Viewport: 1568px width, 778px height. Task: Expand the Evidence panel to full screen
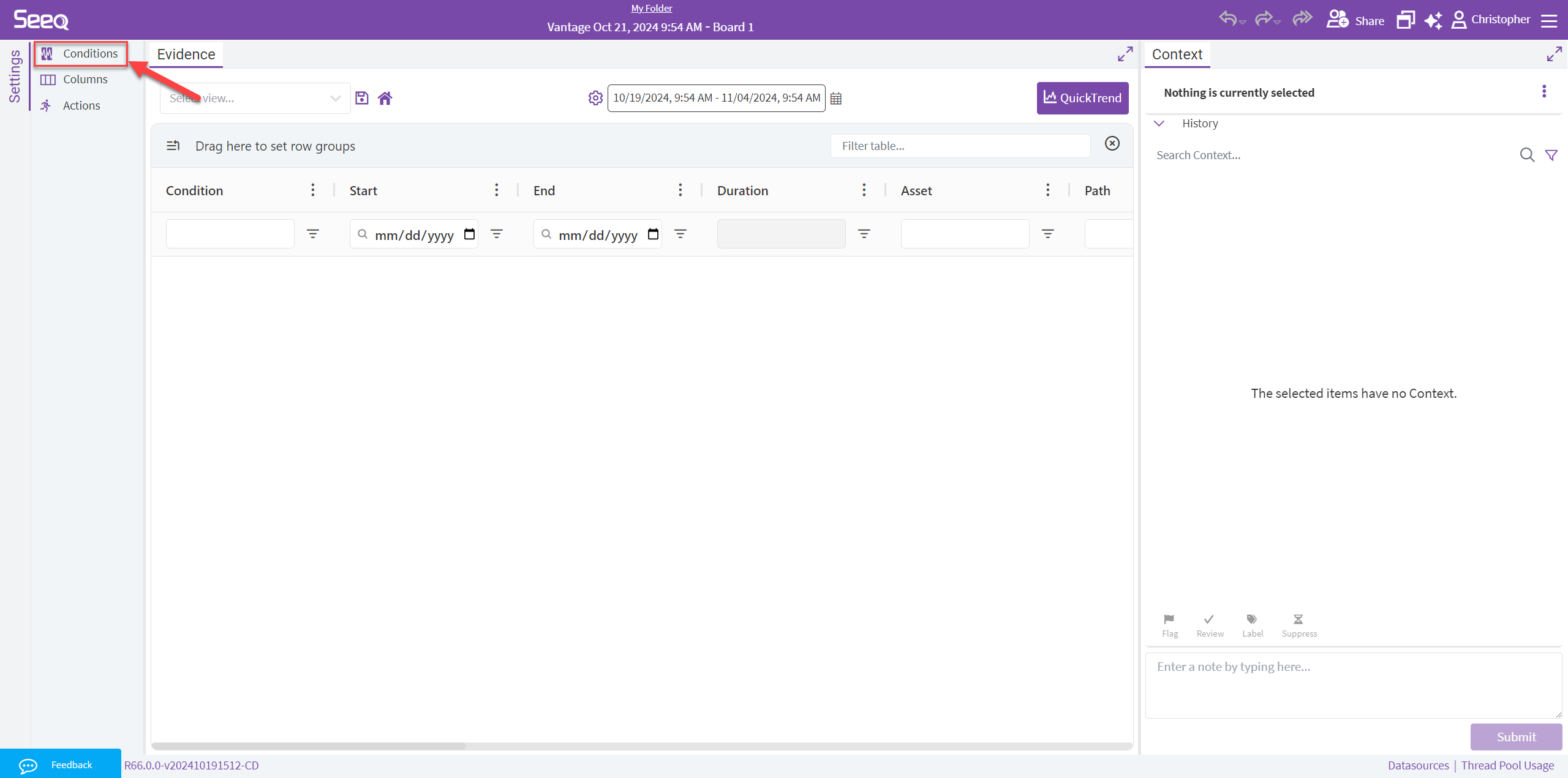click(x=1125, y=54)
